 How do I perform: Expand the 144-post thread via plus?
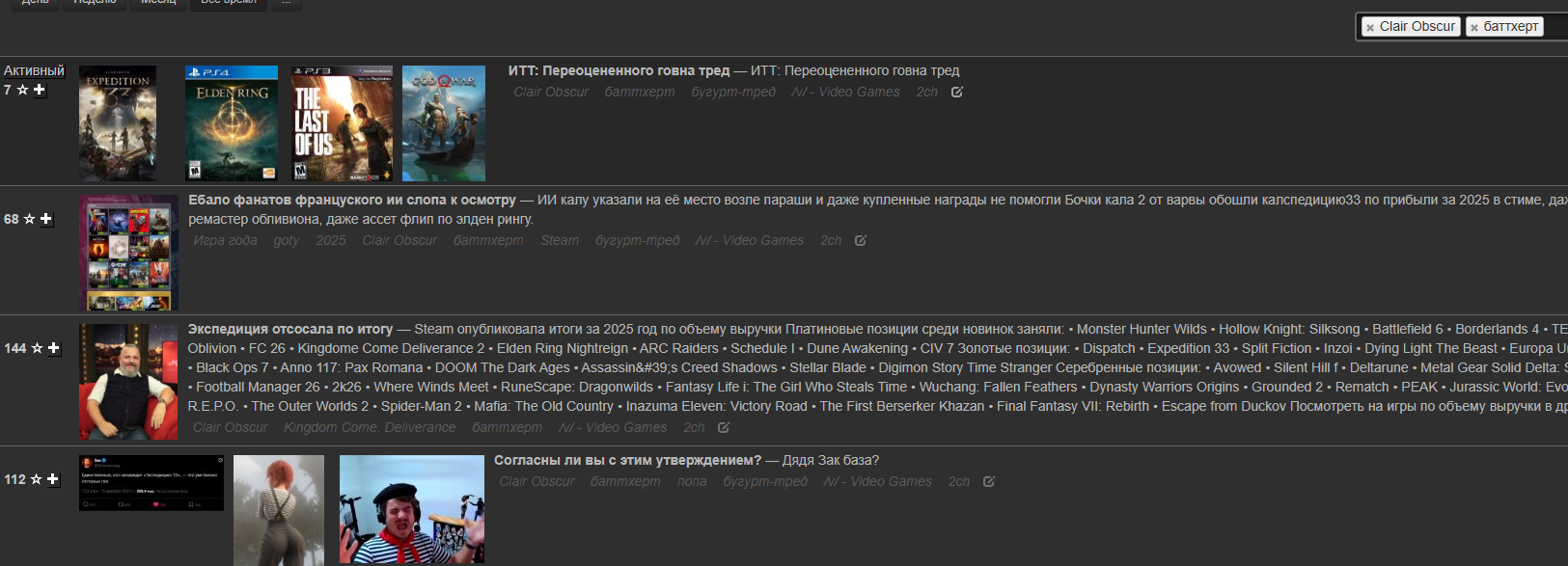click(x=54, y=348)
